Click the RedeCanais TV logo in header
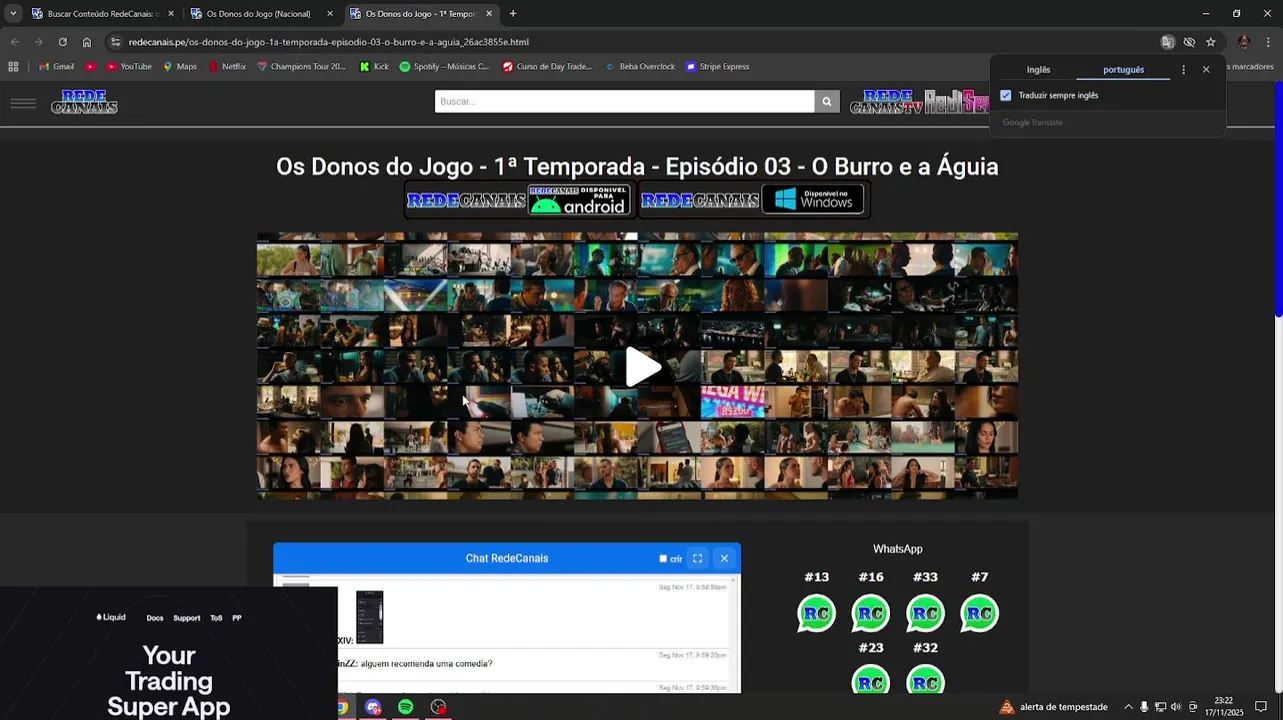The height and width of the screenshot is (720, 1283). (x=886, y=102)
